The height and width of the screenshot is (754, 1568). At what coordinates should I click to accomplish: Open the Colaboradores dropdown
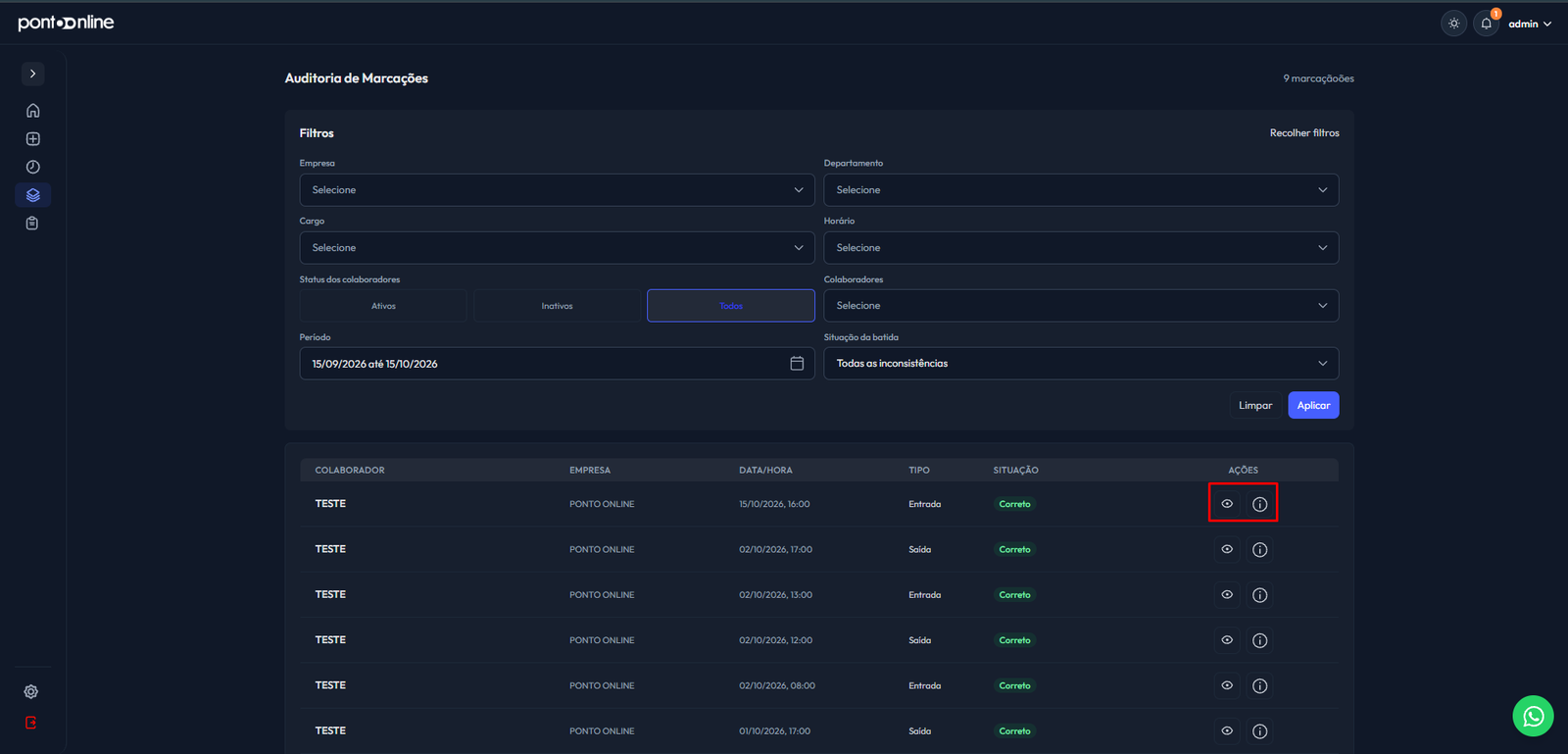1081,306
